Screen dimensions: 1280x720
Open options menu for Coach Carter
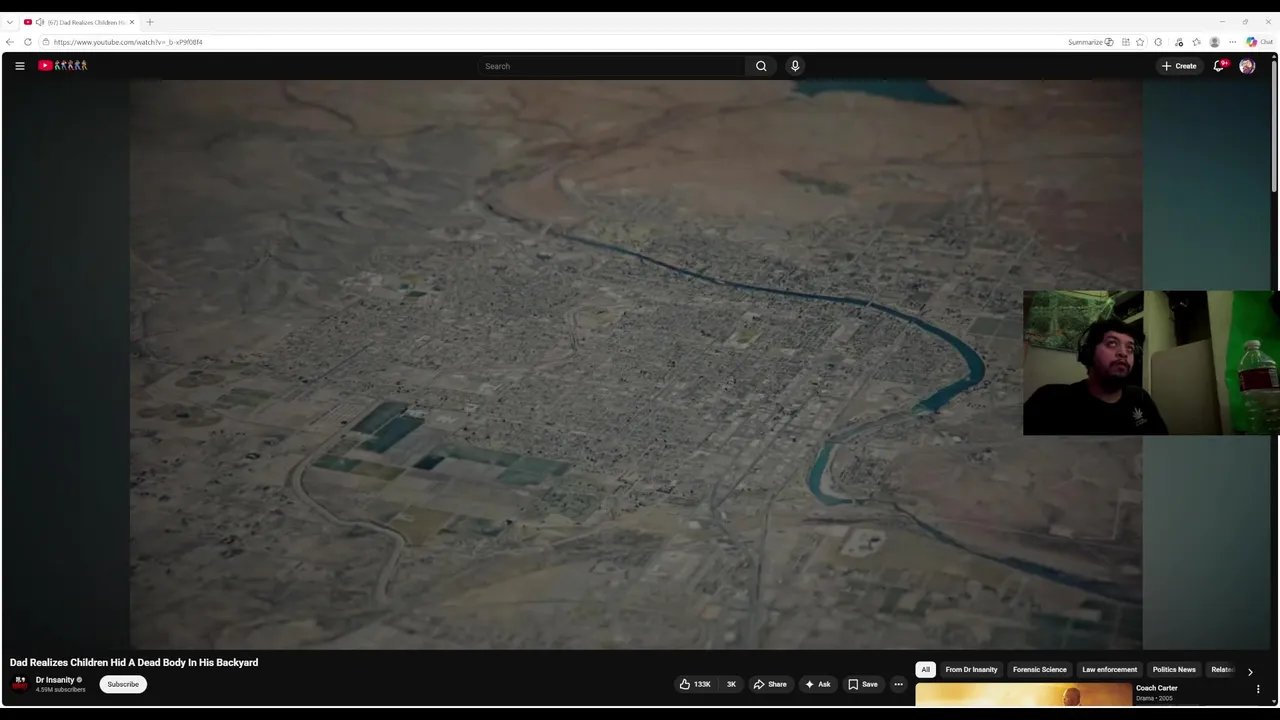point(1258,689)
